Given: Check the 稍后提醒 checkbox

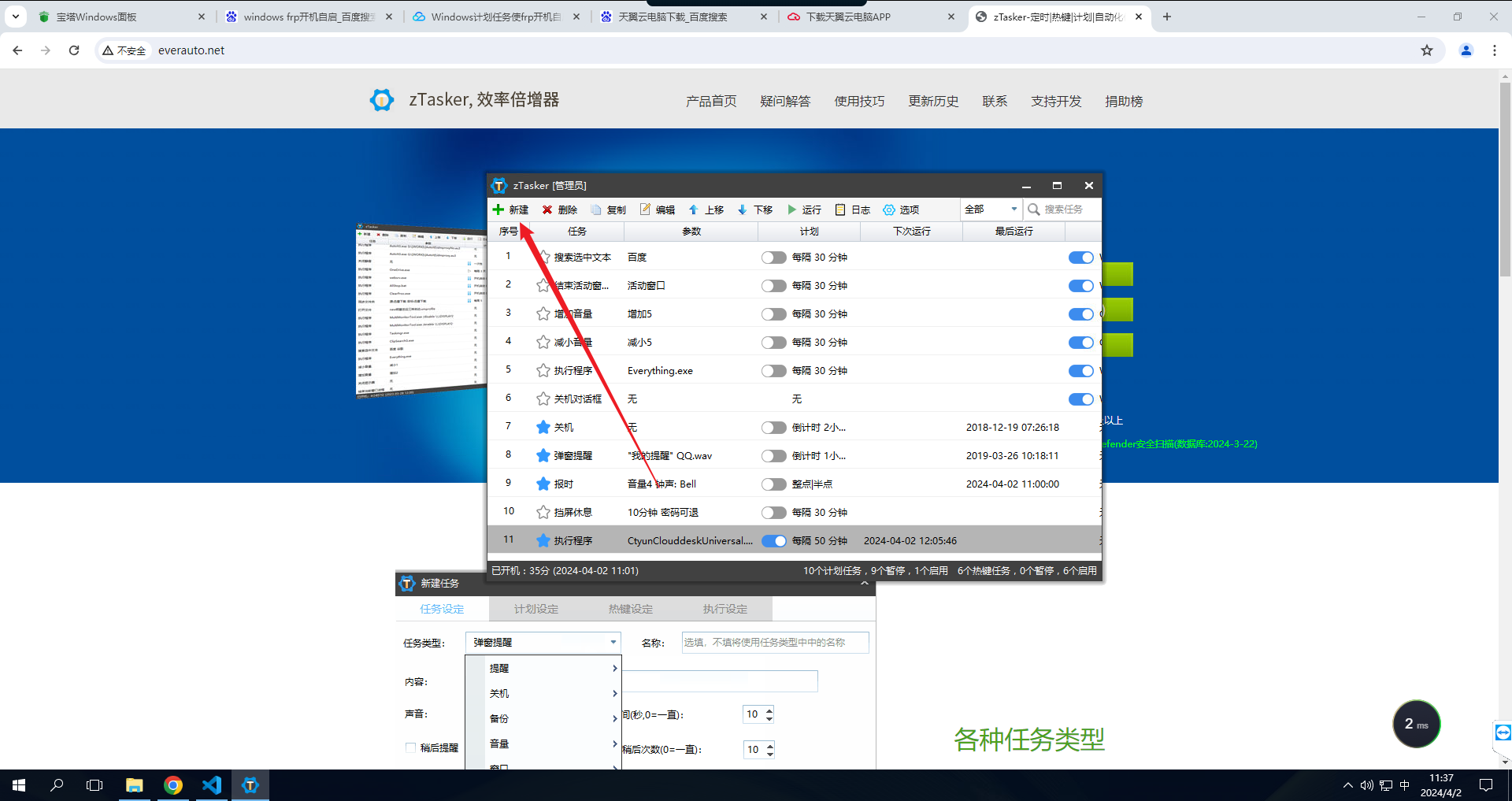Looking at the screenshot, I should 410,747.
